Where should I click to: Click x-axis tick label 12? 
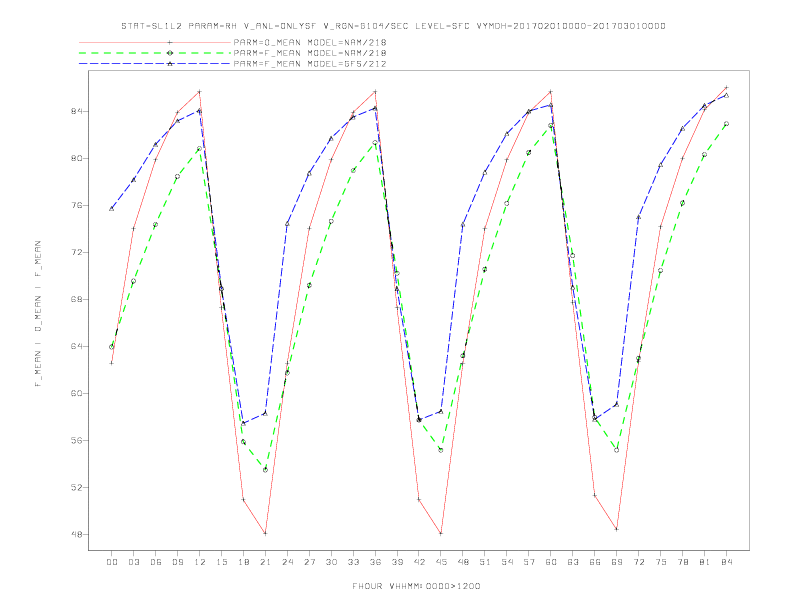200,562
